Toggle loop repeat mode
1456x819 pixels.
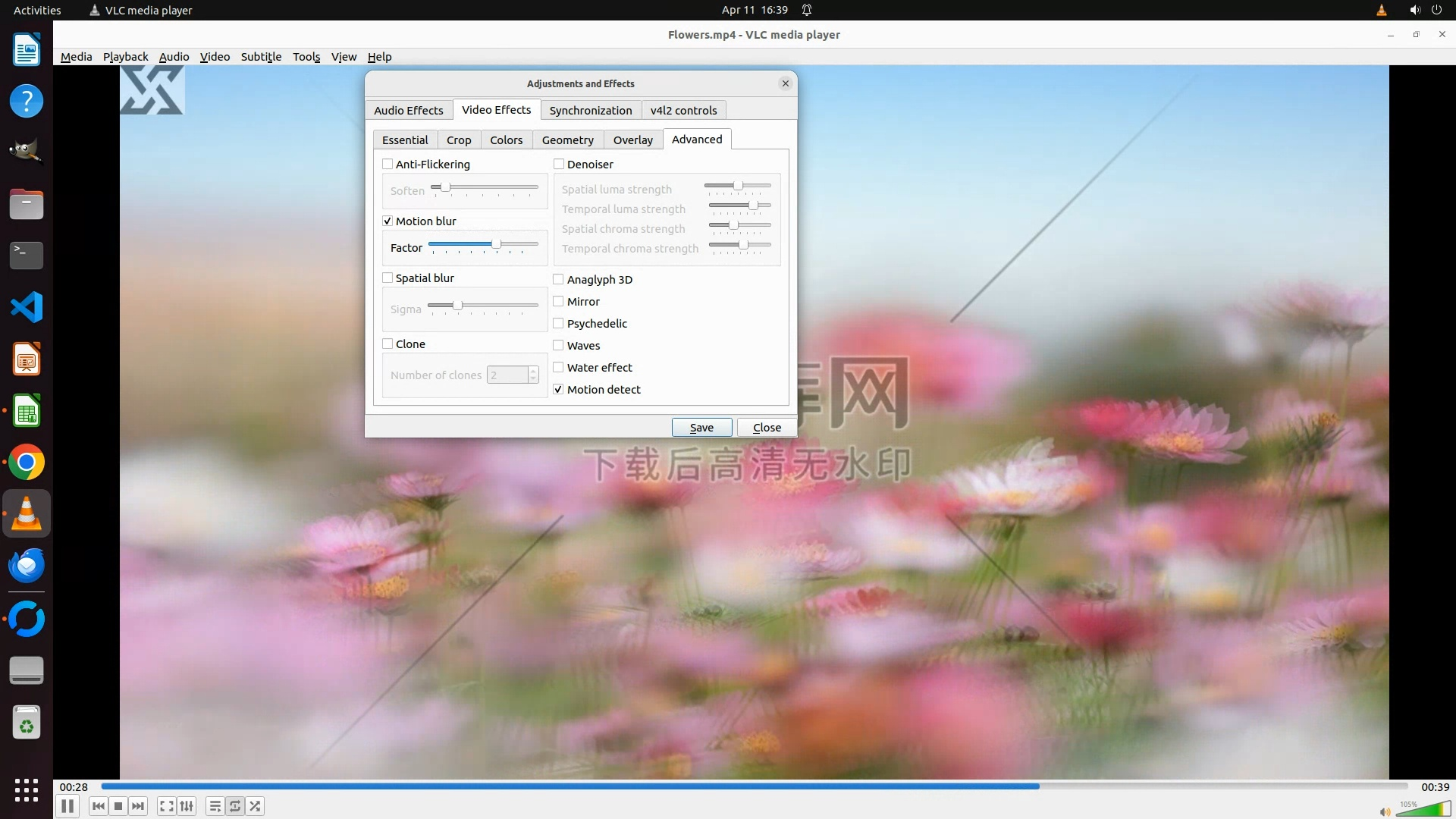click(235, 806)
